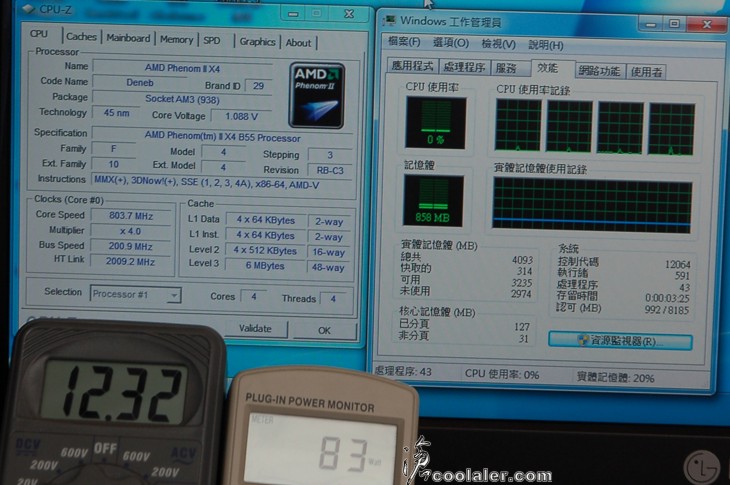Open the Caches tab in CPU-Z
730x485 pixels.
(x=81, y=37)
